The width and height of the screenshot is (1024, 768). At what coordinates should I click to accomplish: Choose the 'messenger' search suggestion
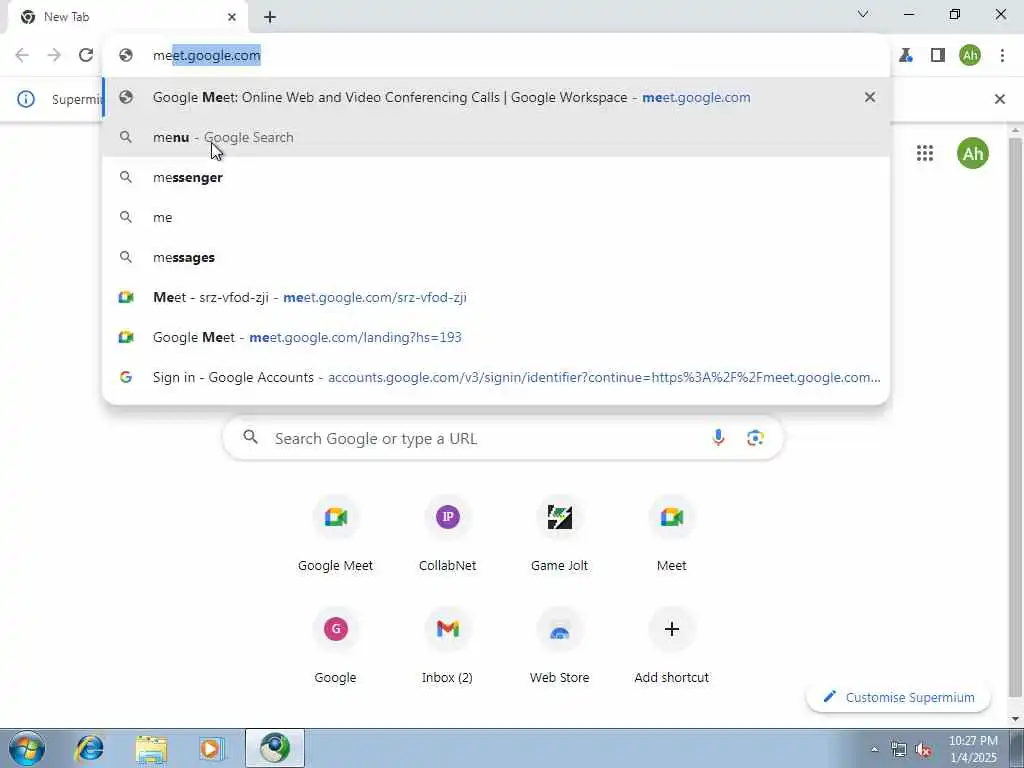point(496,178)
